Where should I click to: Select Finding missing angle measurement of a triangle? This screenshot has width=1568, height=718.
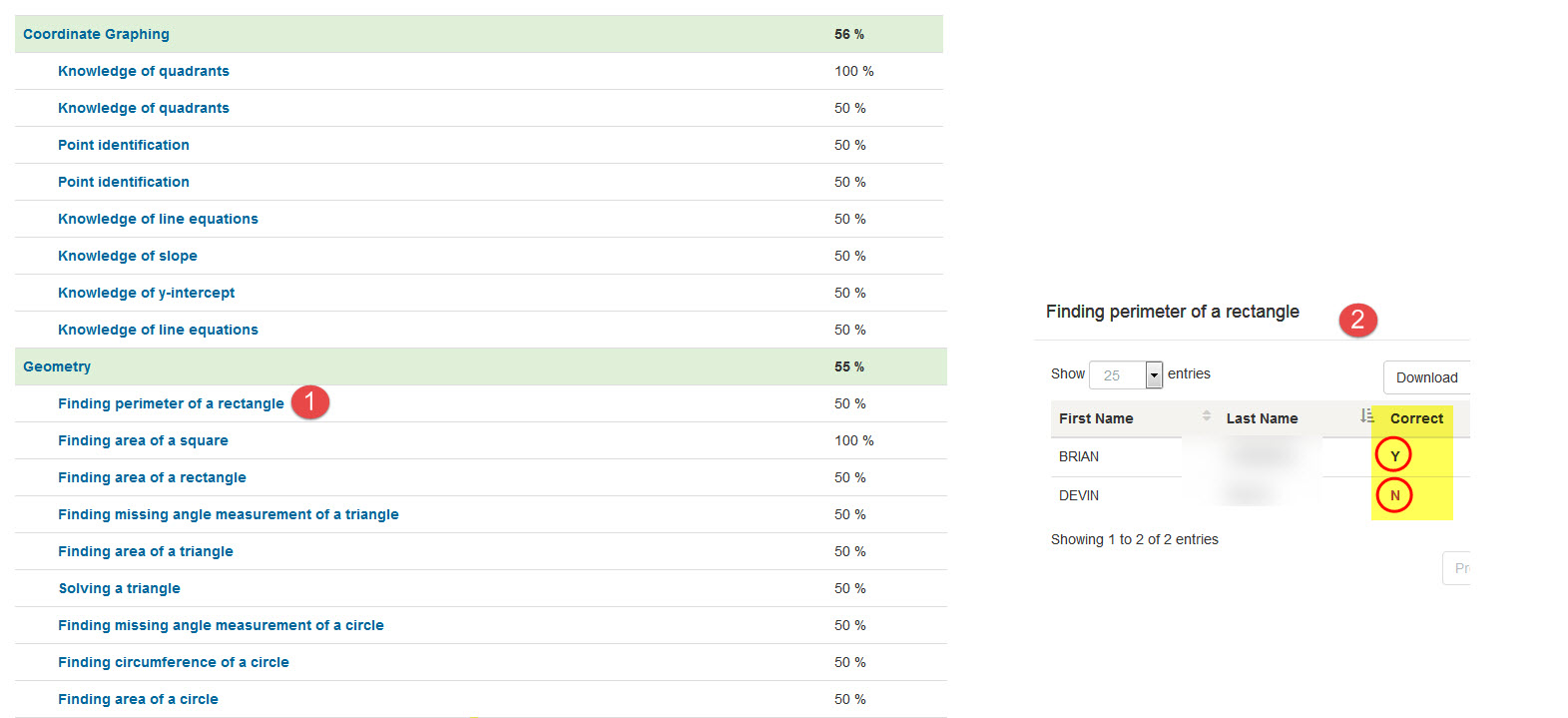pos(229,514)
